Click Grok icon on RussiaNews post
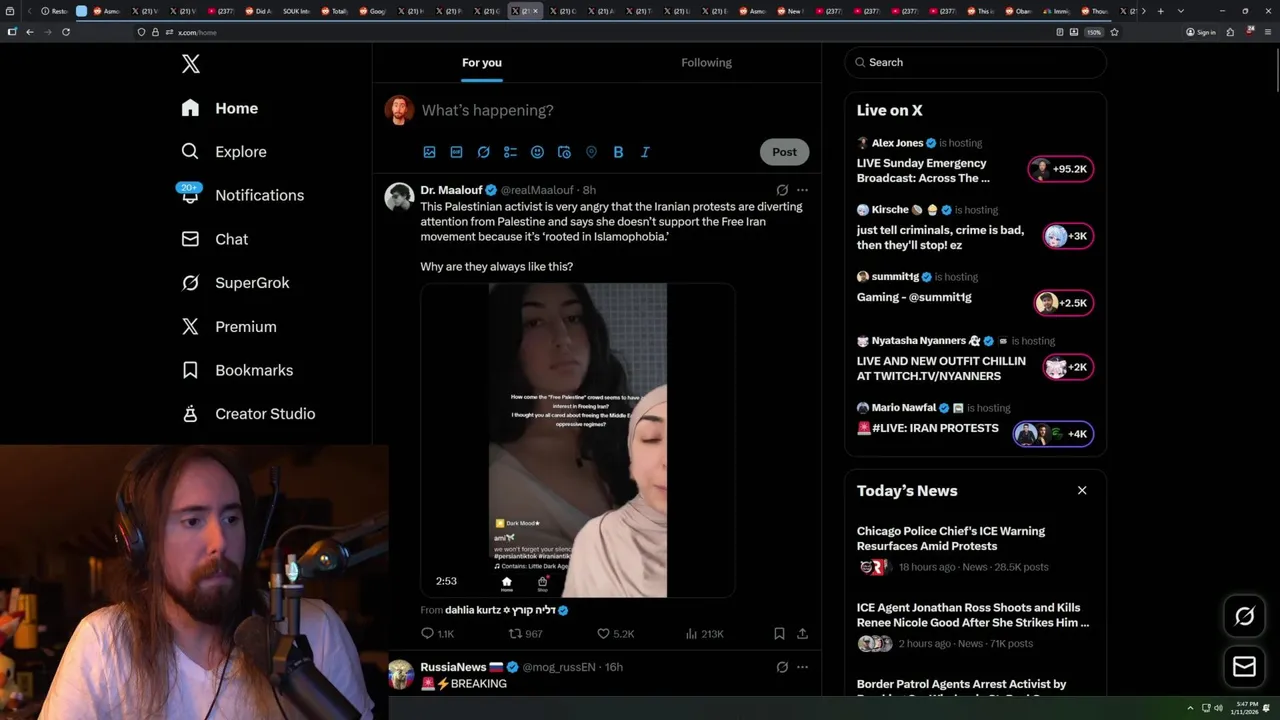Viewport: 1280px width, 720px height. click(x=782, y=667)
